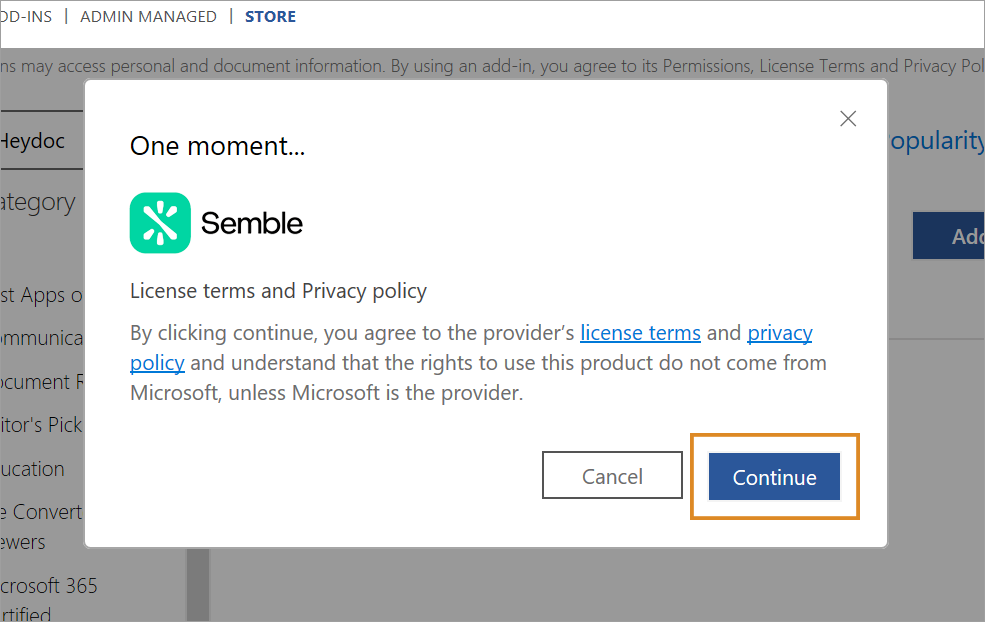Select the Document Review category

[41, 381]
